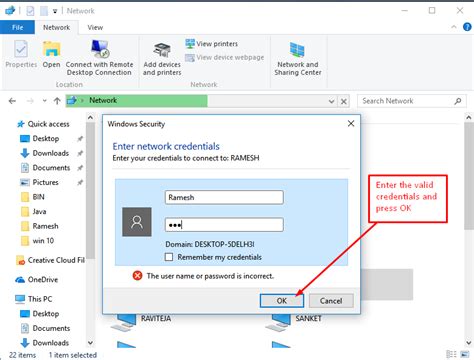
Task: Click the password field
Action: point(224,225)
